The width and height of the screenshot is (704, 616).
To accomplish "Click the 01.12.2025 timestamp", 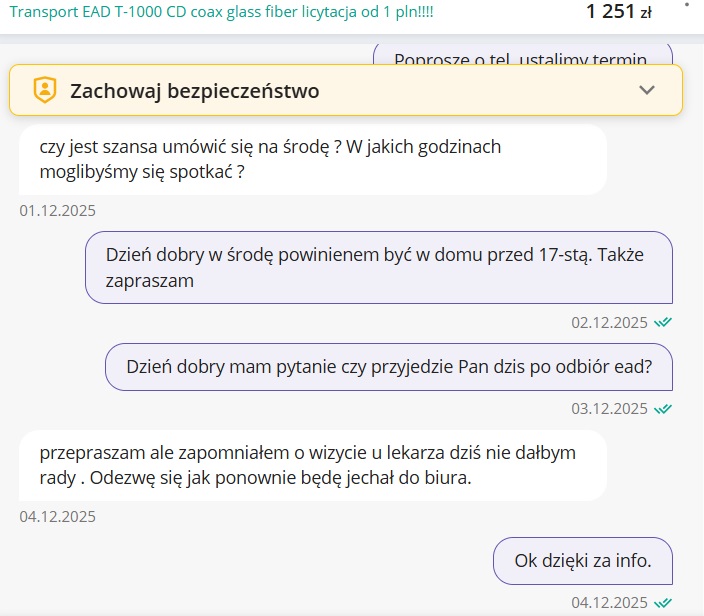I will point(58,211).
